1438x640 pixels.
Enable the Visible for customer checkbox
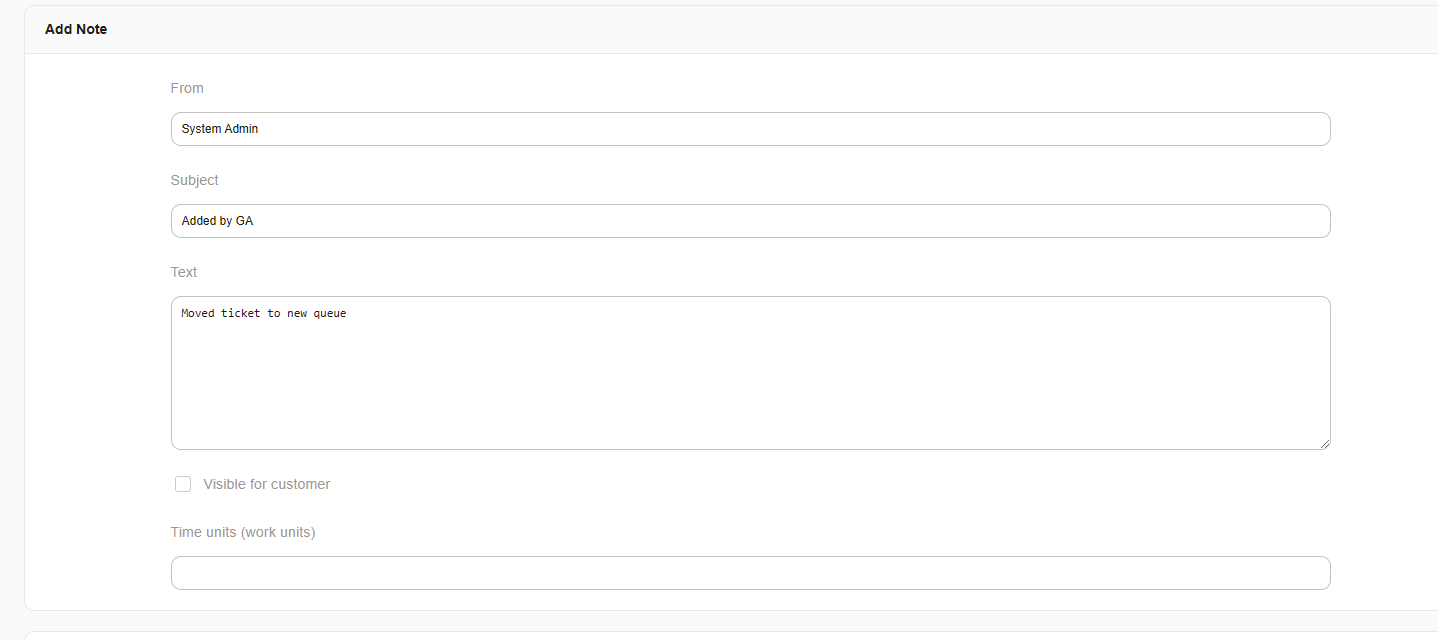pos(183,484)
